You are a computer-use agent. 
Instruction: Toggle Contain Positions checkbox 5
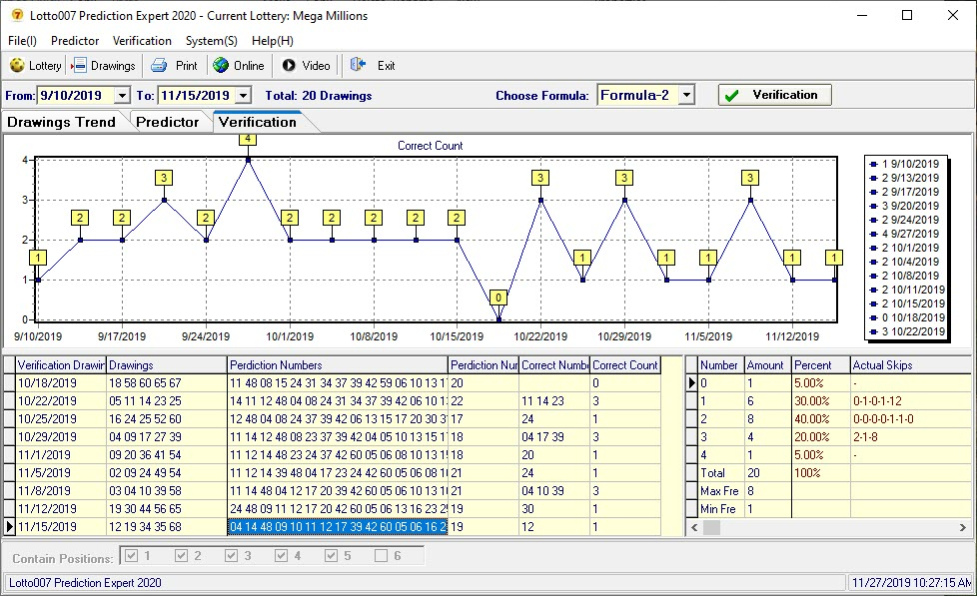pyautogui.click(x=331, y=556)
